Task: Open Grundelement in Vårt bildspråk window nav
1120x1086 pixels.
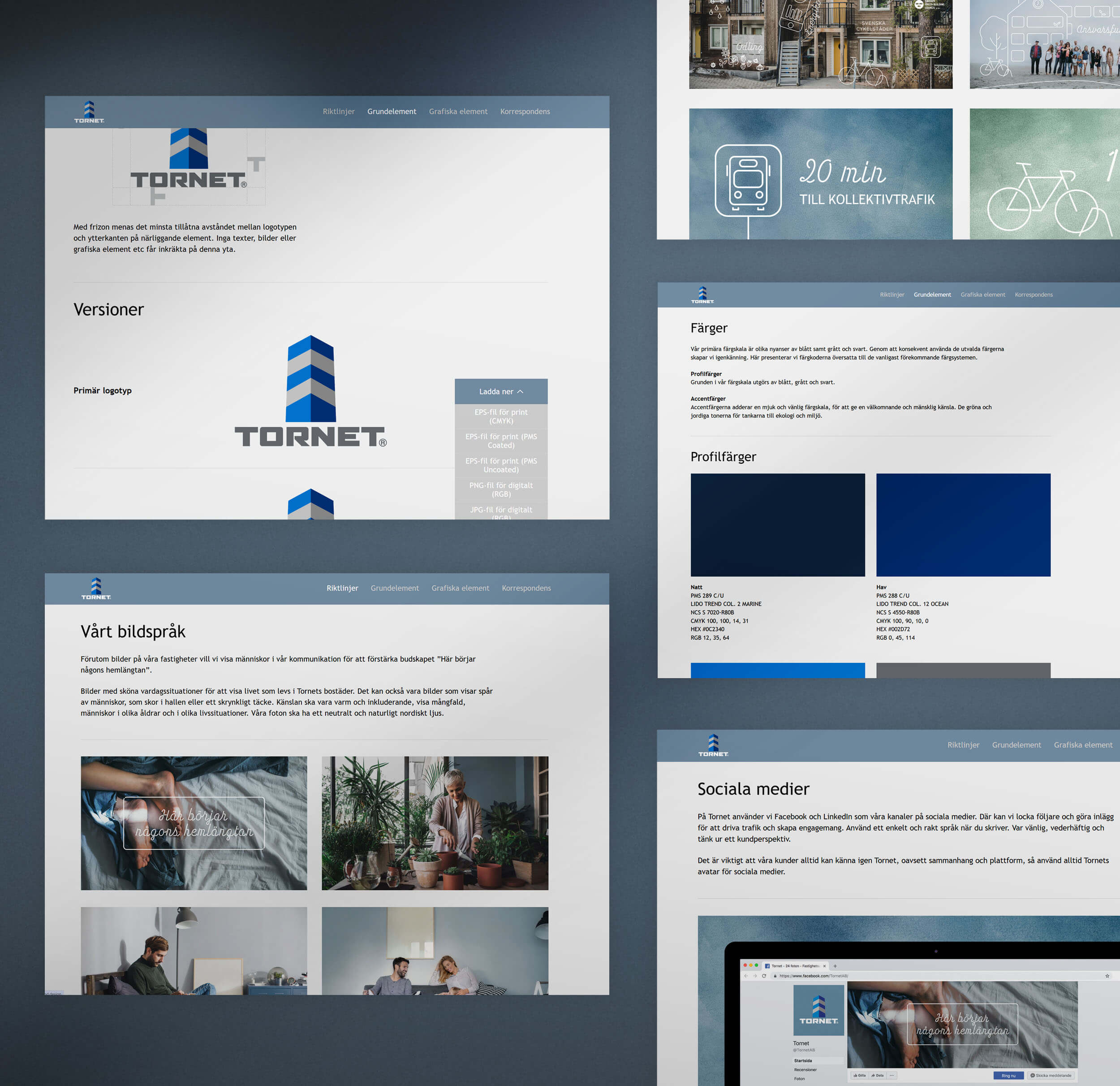Action: point(395,588)
